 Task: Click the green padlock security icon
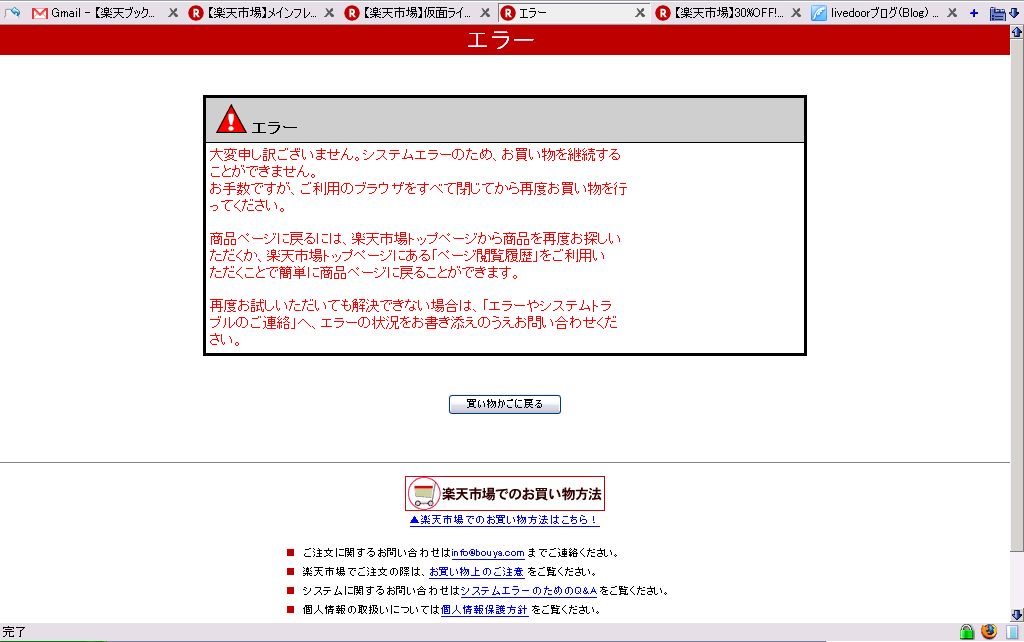(967, 632)
